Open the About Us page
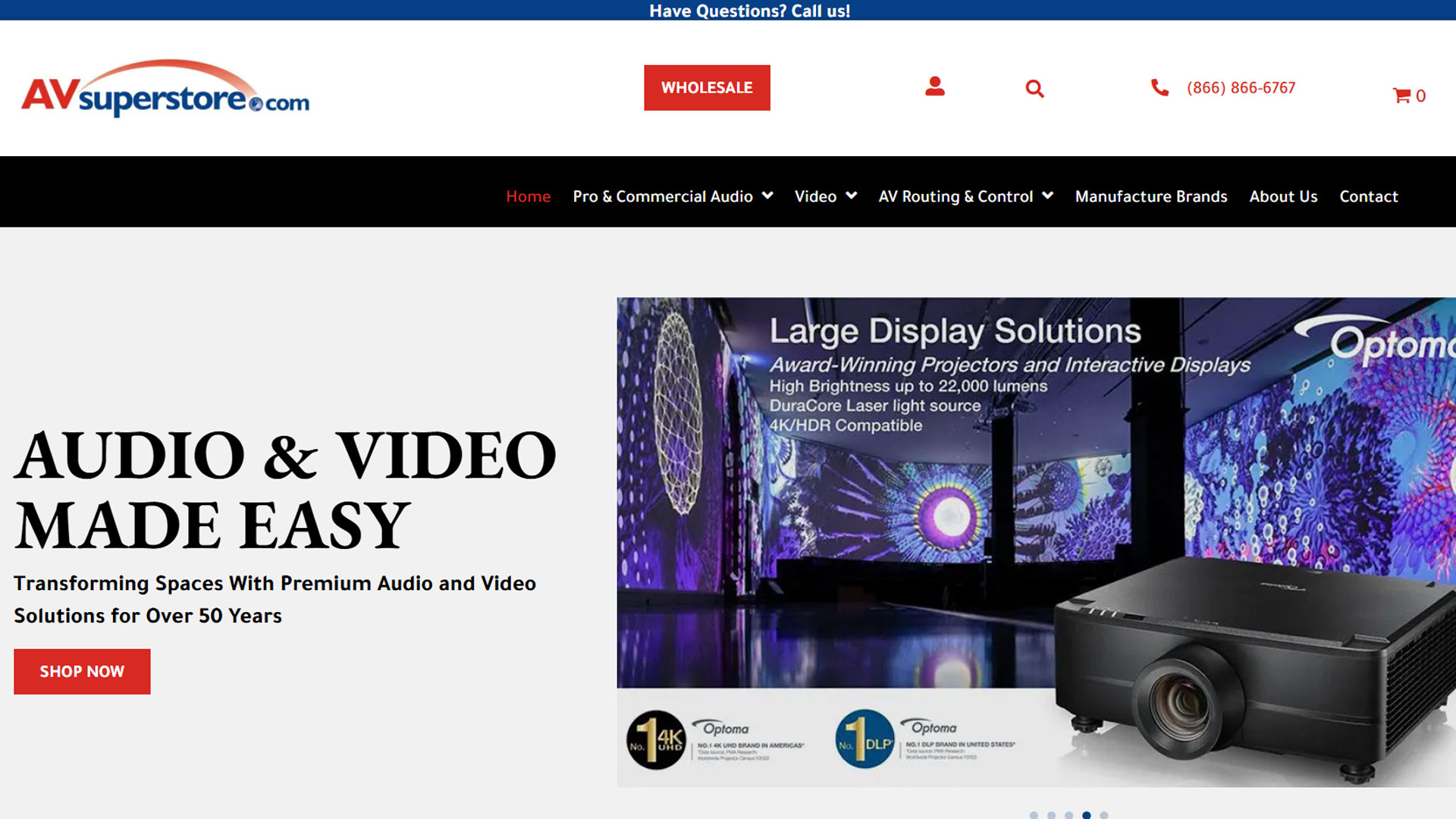The height and width of the screenshot is (819, 1456). click(x=1283, y=196)
